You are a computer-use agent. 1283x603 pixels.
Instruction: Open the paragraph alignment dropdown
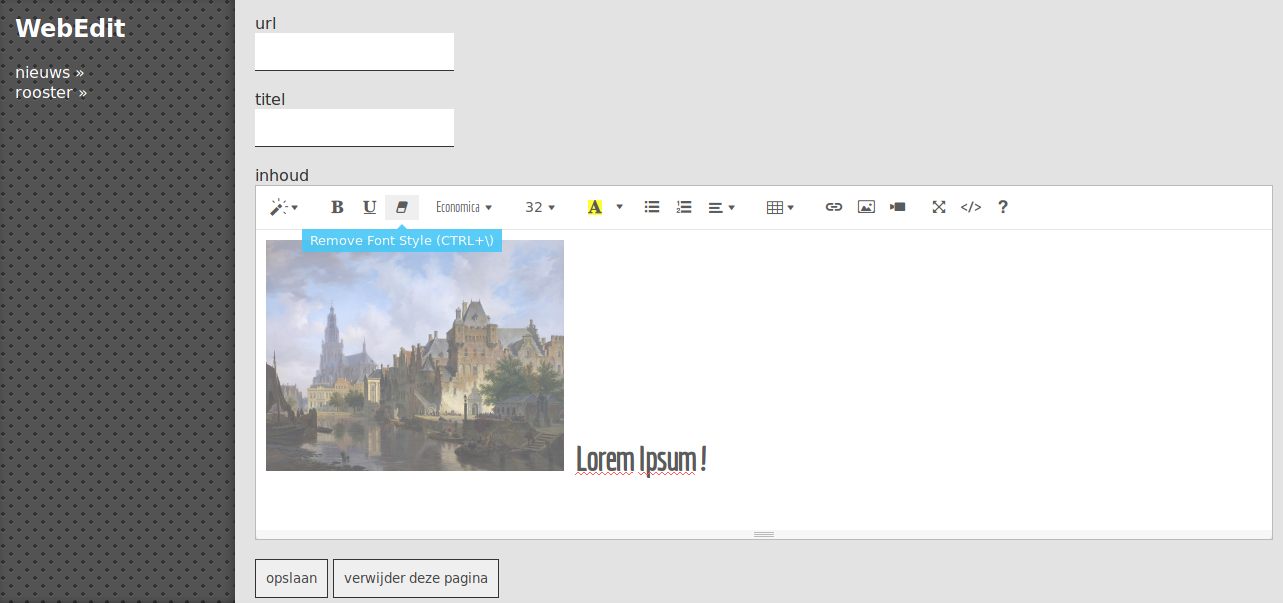coord(722,207)
